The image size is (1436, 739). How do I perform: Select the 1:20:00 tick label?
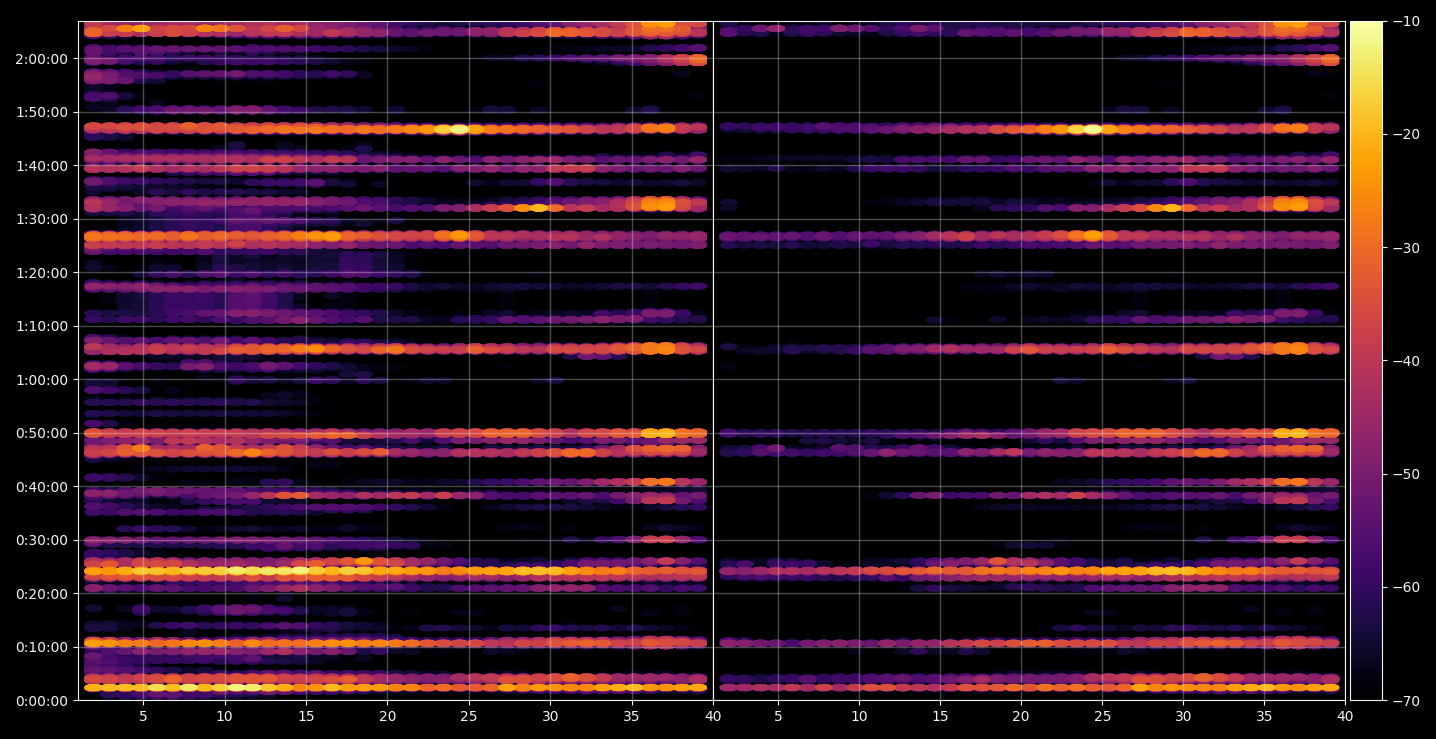click(x=42, y=273)
